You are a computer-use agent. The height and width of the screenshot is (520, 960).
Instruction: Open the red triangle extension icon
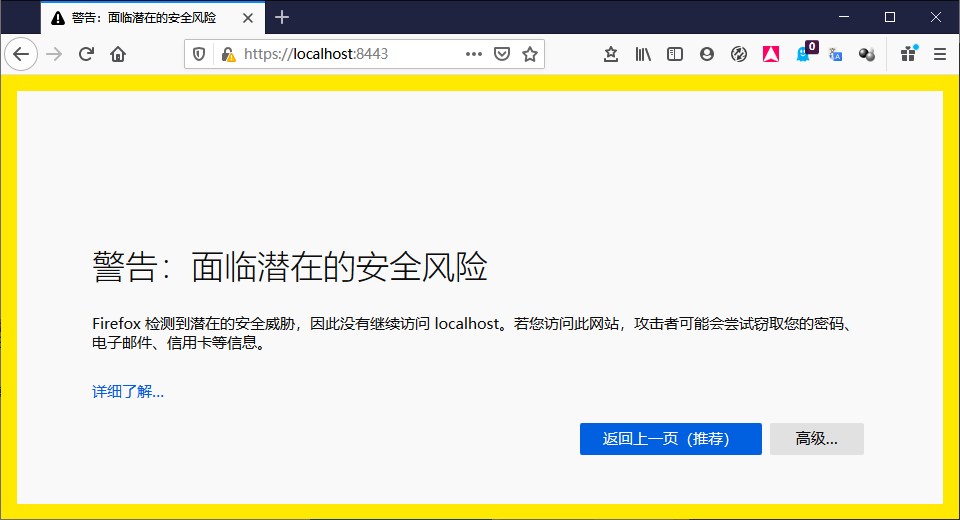771,55
